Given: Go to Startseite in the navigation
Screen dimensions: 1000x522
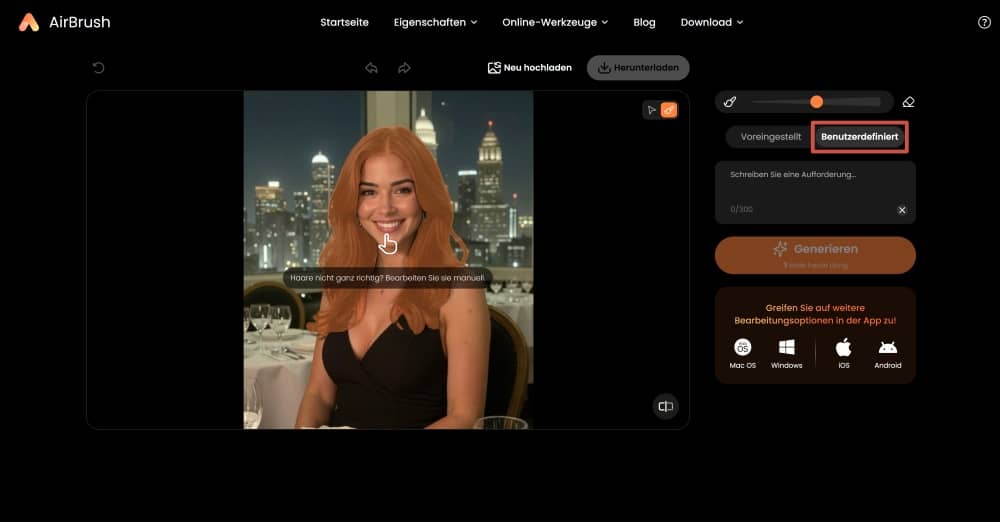Looking at the screenshot, I should [344, 22].
